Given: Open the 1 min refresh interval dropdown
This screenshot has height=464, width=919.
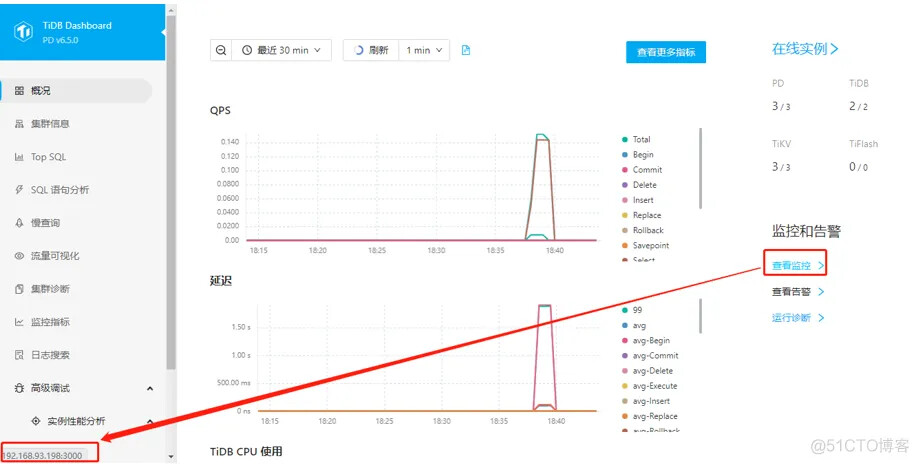Looking at the screenshot, I should tap(424, 50).
